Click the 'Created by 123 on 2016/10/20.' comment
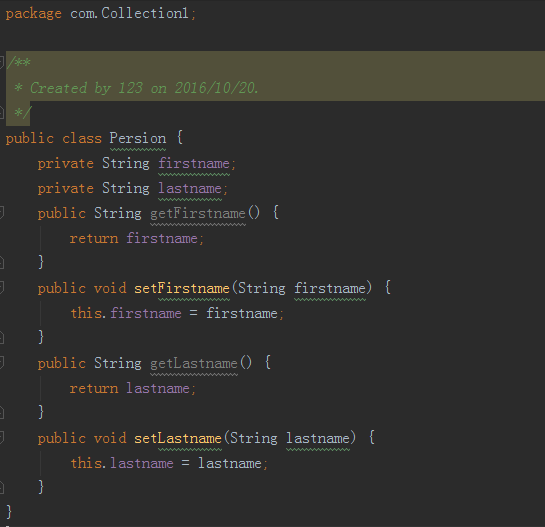The width and height of the screenshot is (545, 527). 144,88
